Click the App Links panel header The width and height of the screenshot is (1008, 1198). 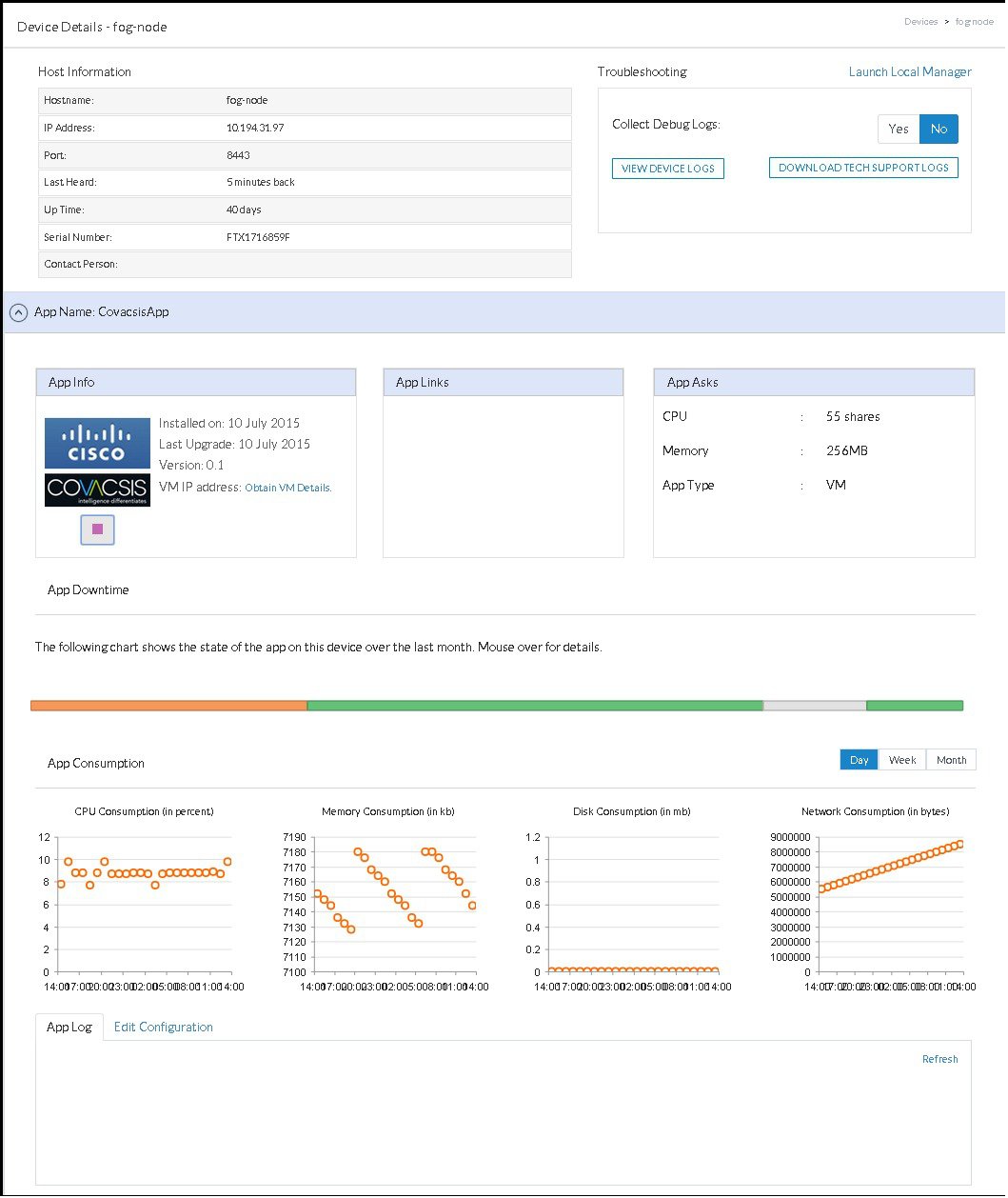504,382
